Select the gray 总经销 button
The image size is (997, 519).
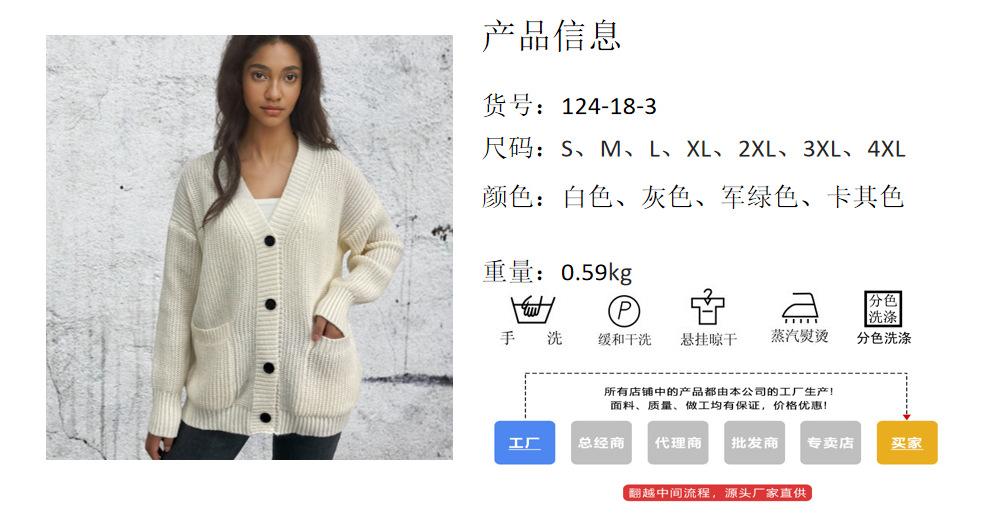tap(601, 442)
